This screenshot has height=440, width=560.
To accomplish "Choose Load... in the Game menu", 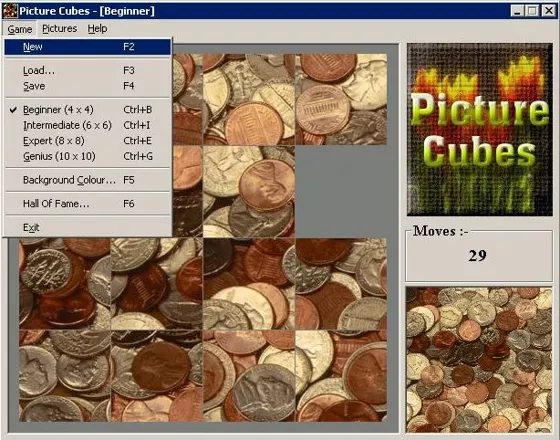I will pyautogui.click(x=88, y=71).
